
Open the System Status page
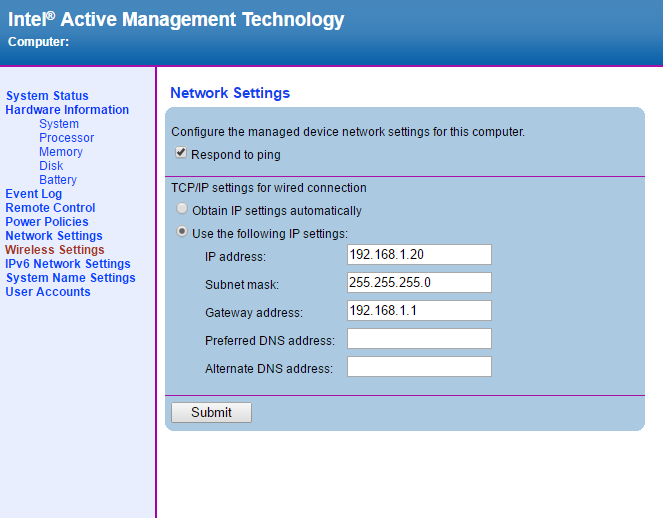(x=47, y=96)
